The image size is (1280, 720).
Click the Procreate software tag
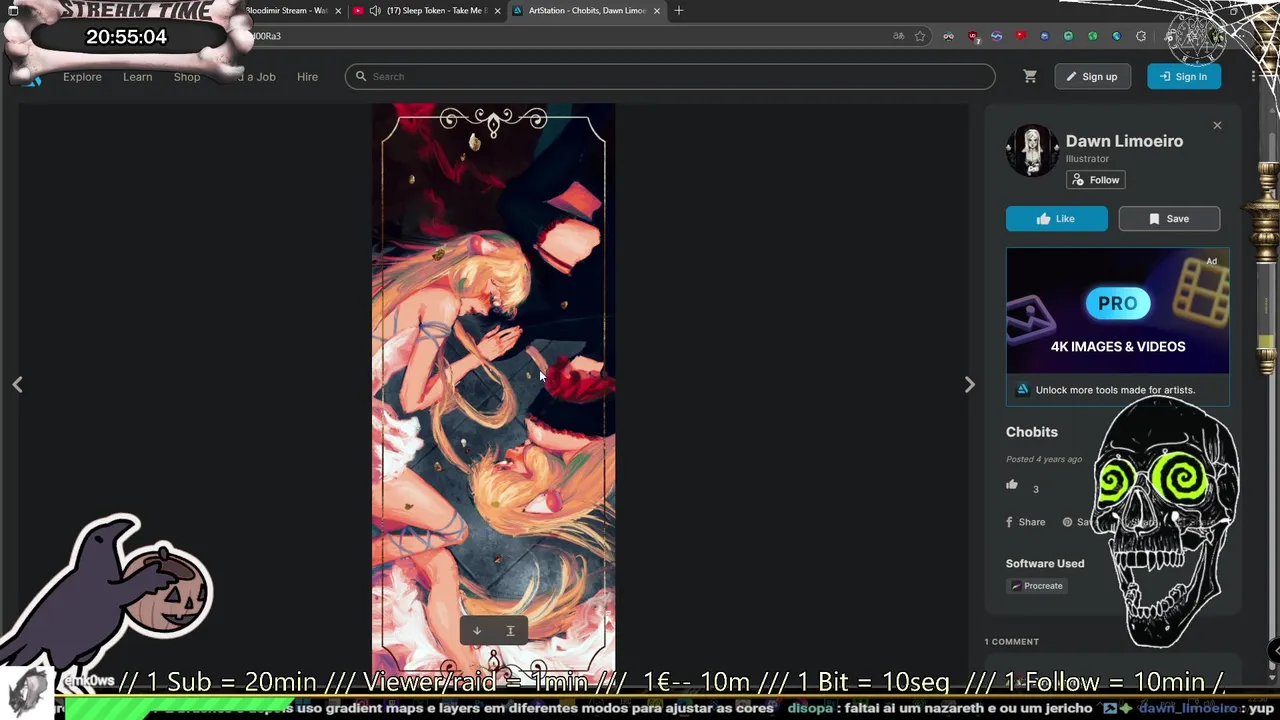(x=1037, y=586)
